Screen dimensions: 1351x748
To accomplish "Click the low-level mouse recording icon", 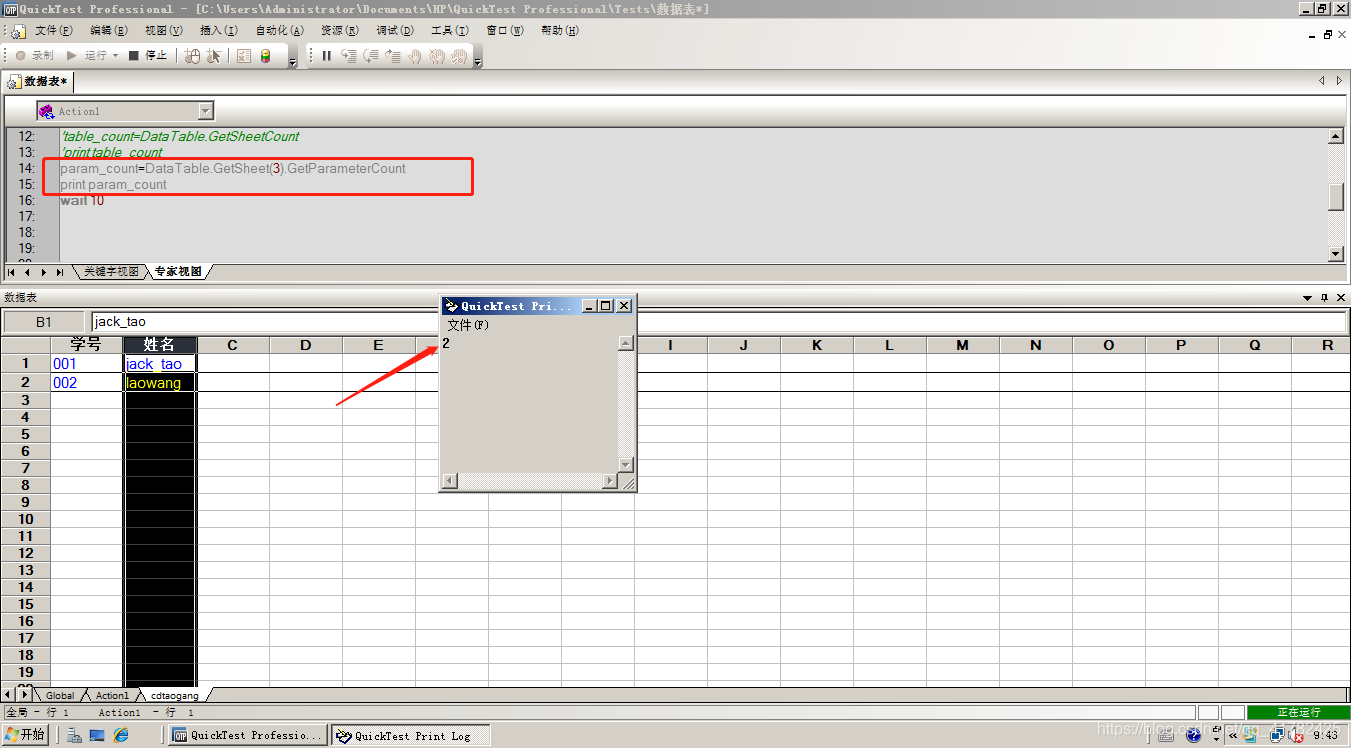I will tap(193, 56).
